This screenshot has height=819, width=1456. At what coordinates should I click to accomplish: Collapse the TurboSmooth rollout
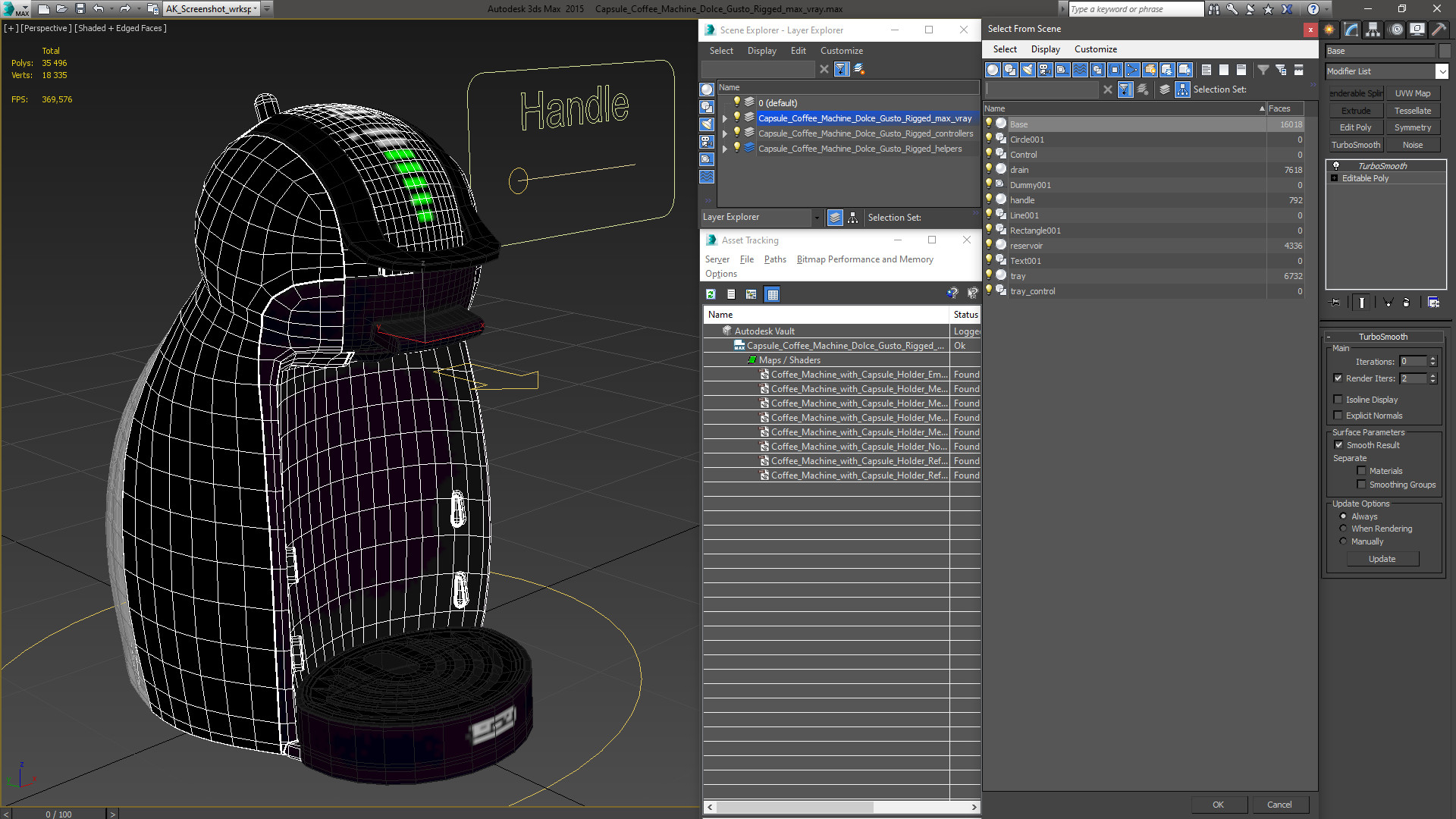pos(1328,337)
